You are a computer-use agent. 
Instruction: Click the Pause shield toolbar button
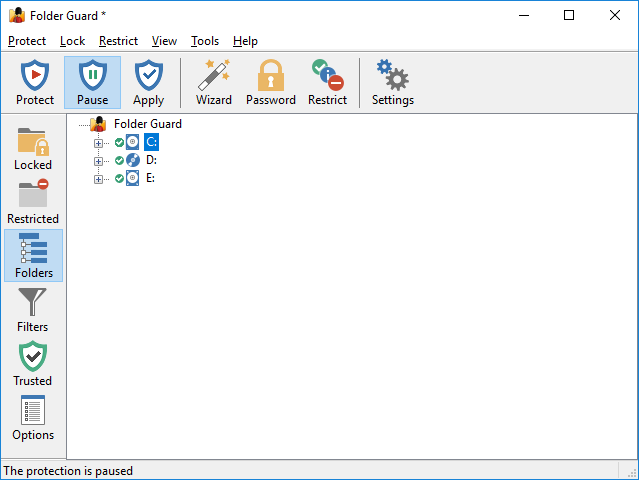point(93,82)
